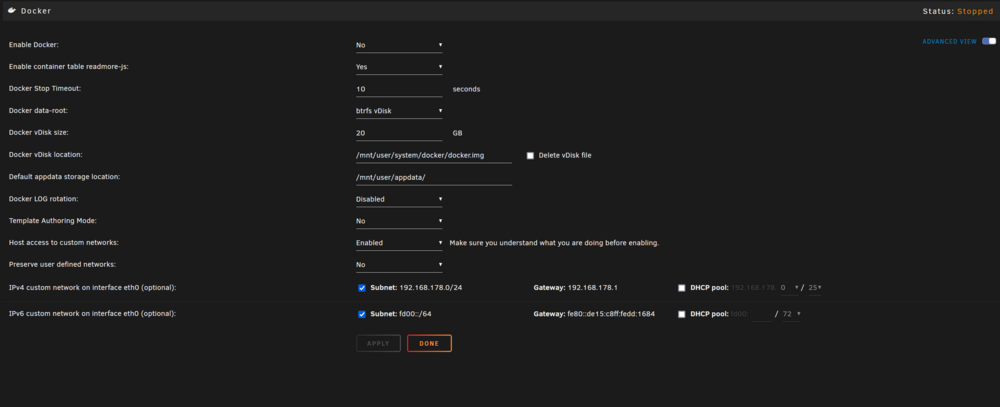The image size is (1000, 407).
Task: Enable the IPv6 DHCP pool checkbox
Action: pos(682,314)
